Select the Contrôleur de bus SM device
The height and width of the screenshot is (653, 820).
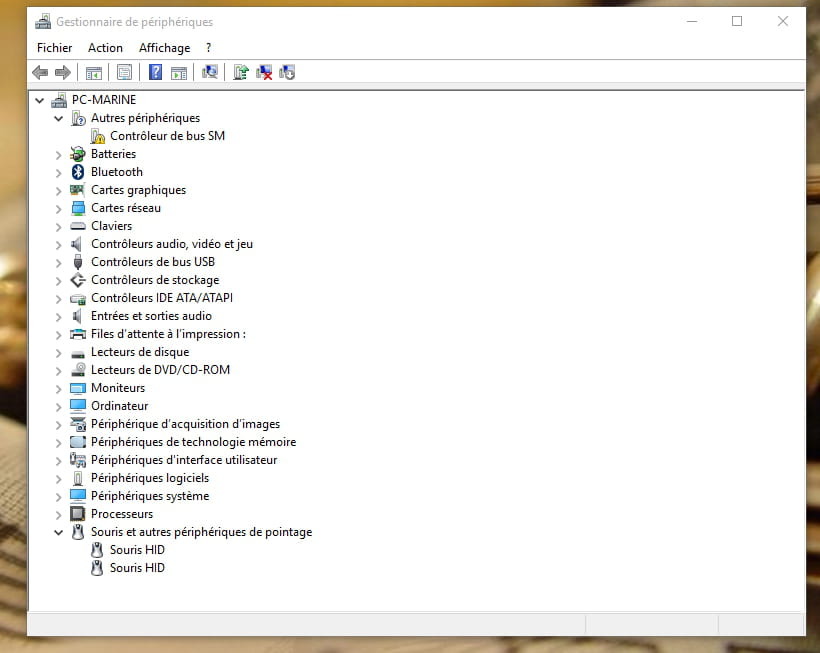(167, 136)
